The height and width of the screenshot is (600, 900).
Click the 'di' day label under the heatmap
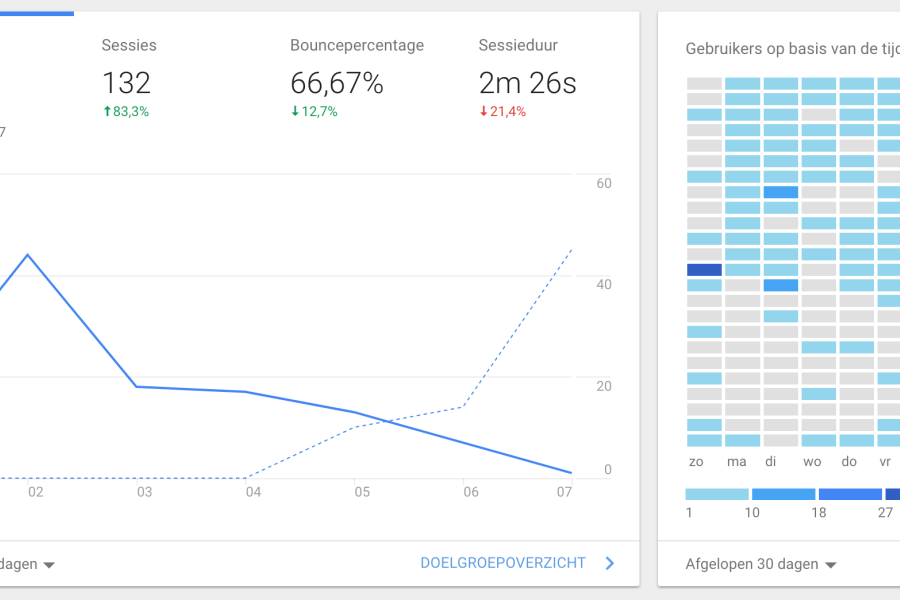tap(771, 462)
